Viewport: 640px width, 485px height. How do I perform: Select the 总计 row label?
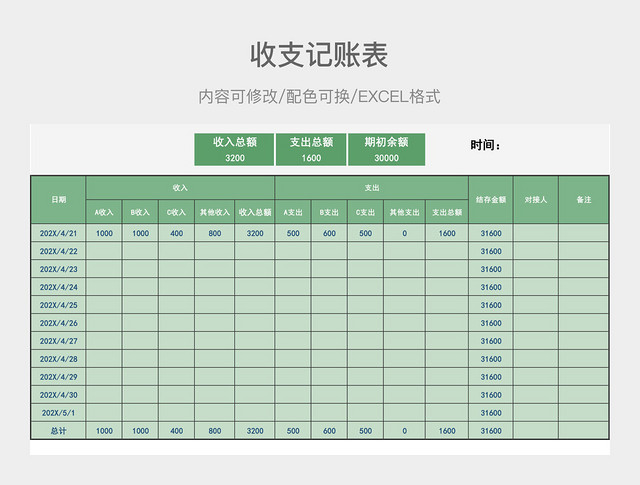58,431
